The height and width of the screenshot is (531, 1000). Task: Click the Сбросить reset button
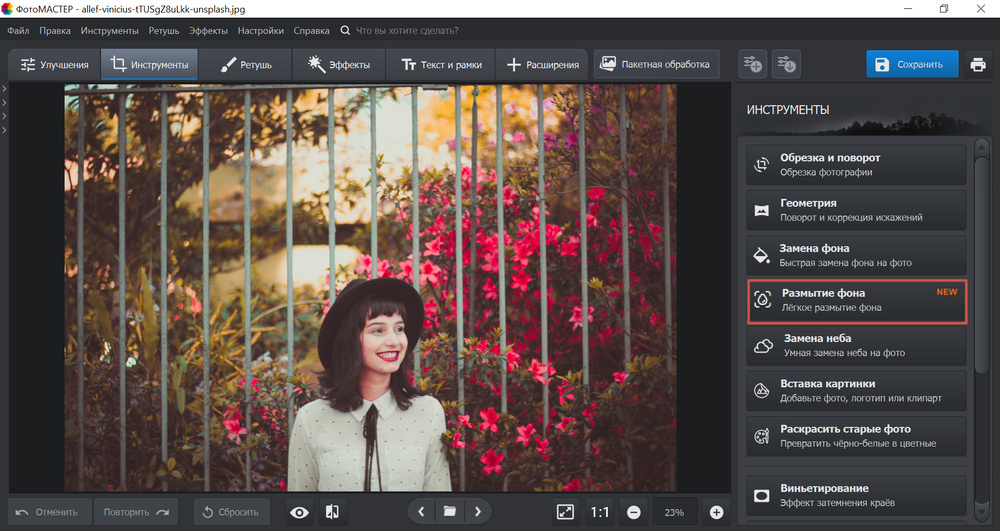[232, 512]
